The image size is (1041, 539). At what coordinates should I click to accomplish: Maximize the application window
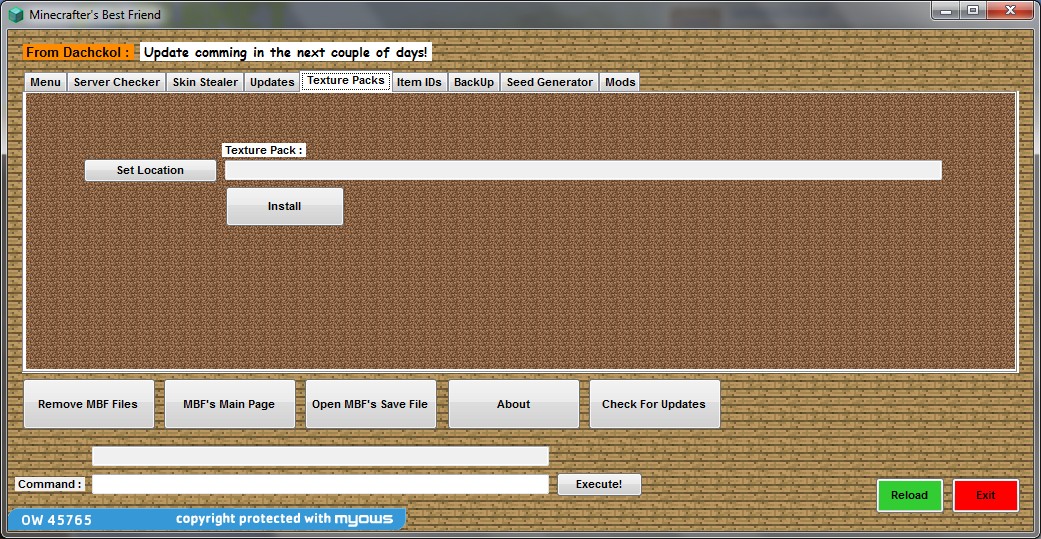[x=973, y=10]
